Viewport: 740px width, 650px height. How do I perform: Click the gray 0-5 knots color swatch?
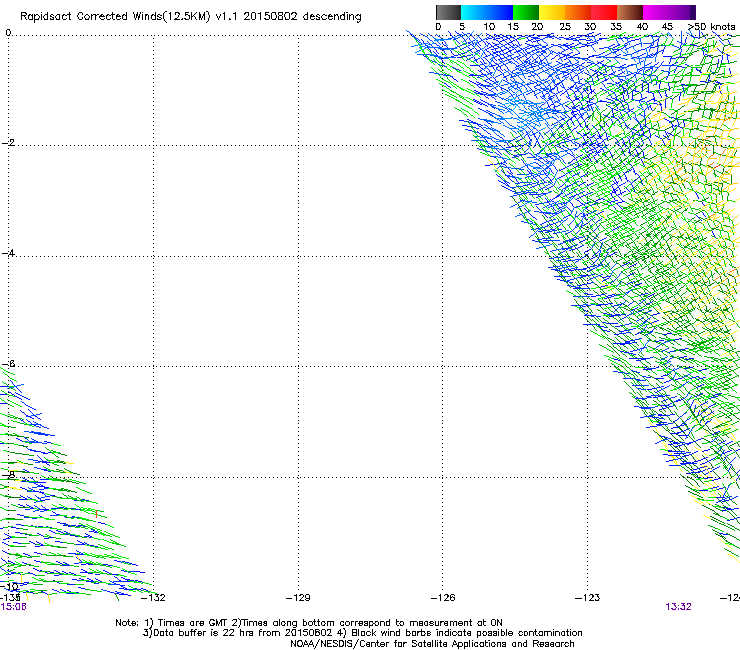coord(448,12)
